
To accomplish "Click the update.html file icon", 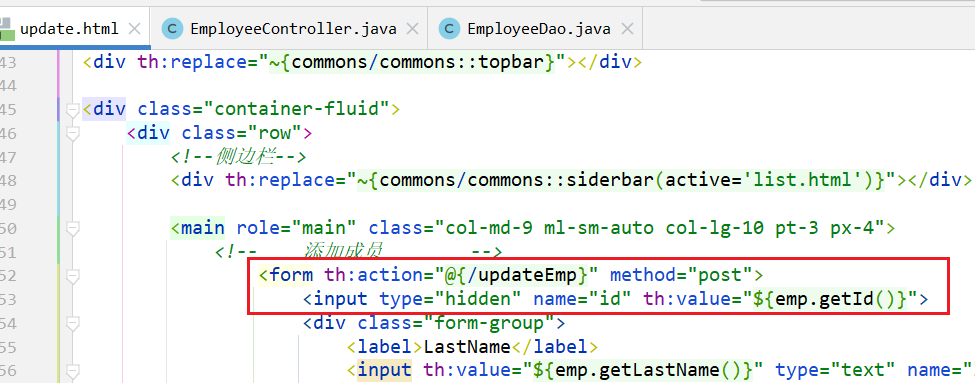I will pyautogui.click(x=6, y=29).
